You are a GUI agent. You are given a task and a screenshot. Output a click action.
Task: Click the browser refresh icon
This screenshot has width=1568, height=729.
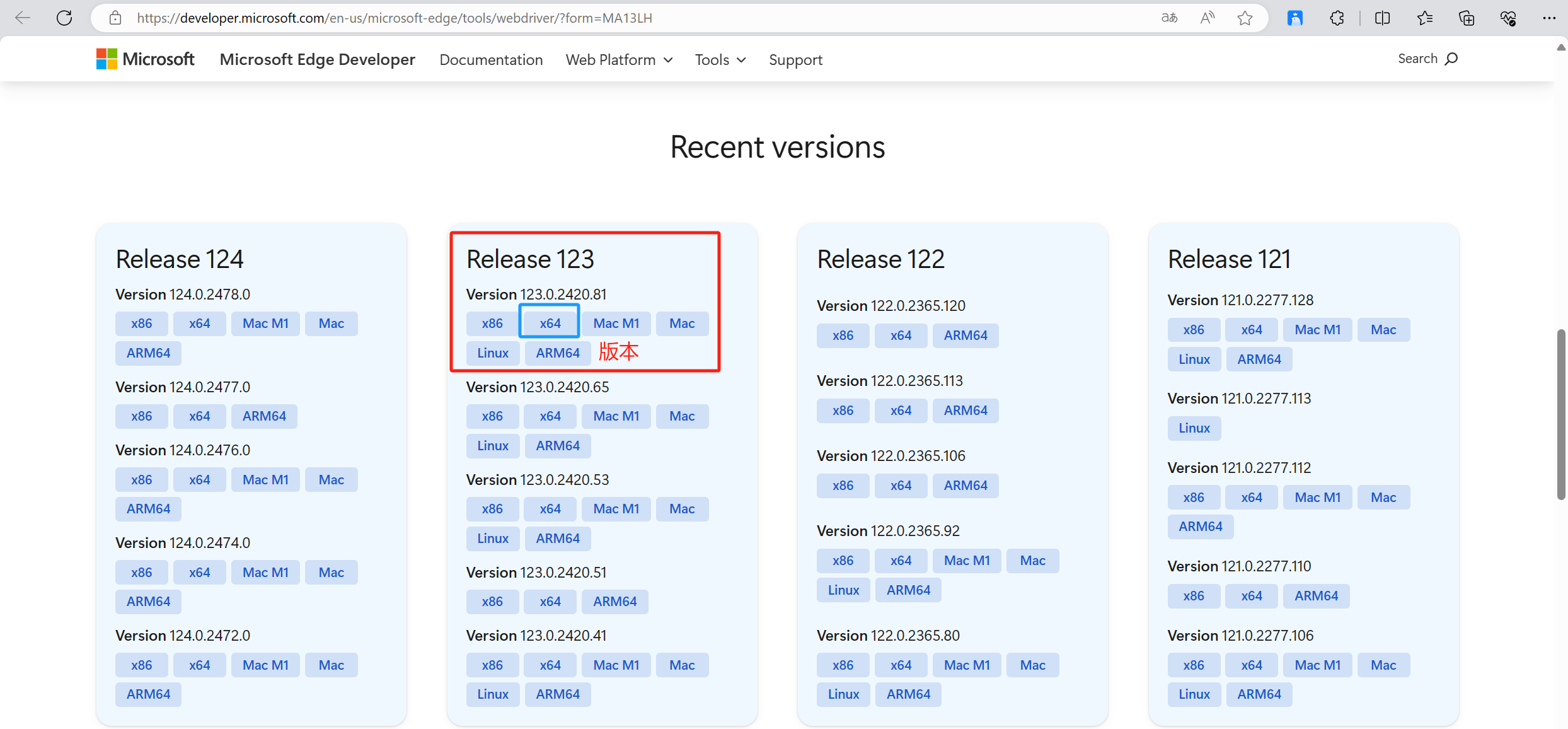pos(63,17)
